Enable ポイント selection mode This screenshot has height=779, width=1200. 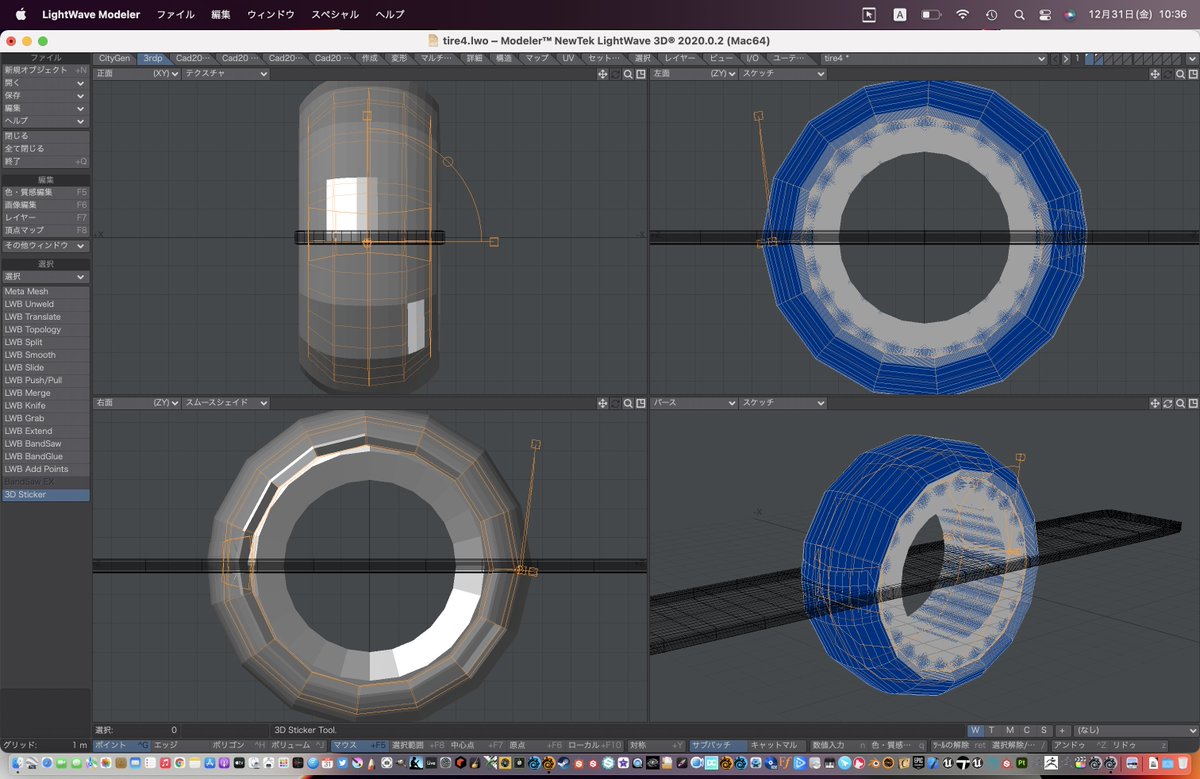tap(122, 745)
